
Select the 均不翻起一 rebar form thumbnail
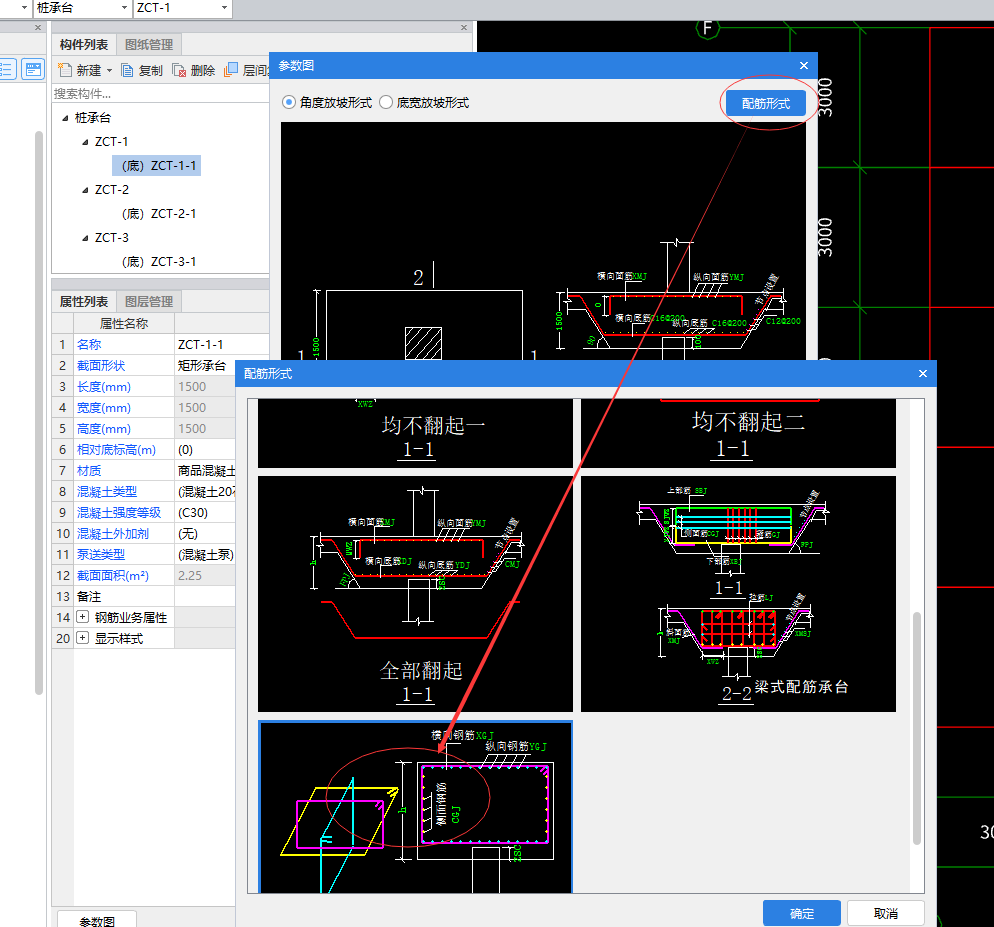pos(415,433)
